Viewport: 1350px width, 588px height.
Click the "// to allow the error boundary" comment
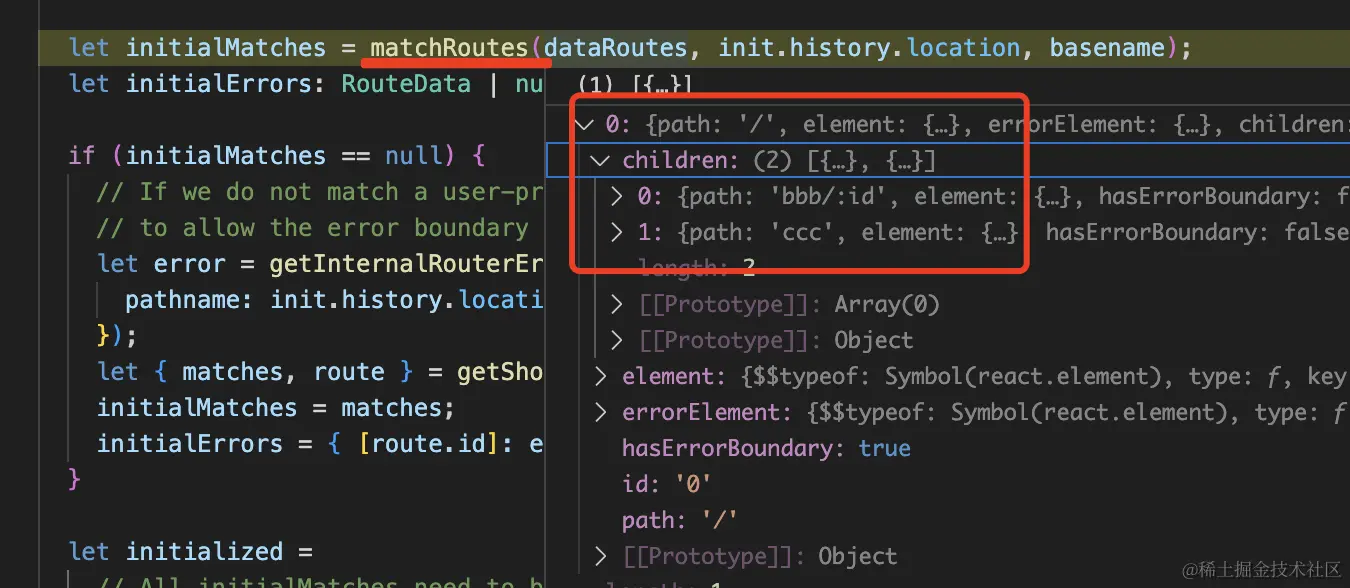pyautogui.click(x=313, y=228)
